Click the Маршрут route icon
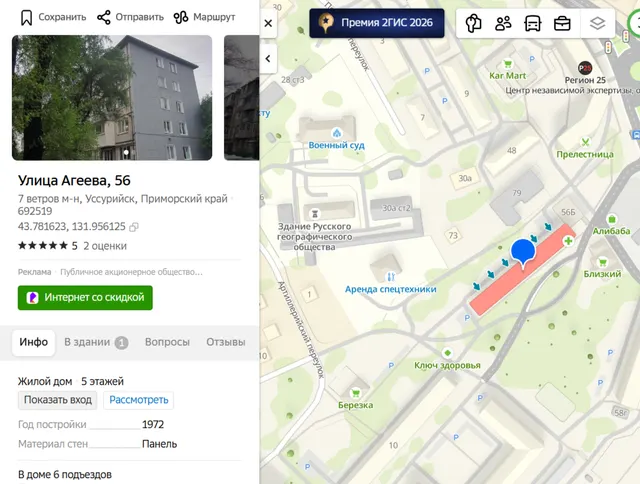 click(181, 18)
